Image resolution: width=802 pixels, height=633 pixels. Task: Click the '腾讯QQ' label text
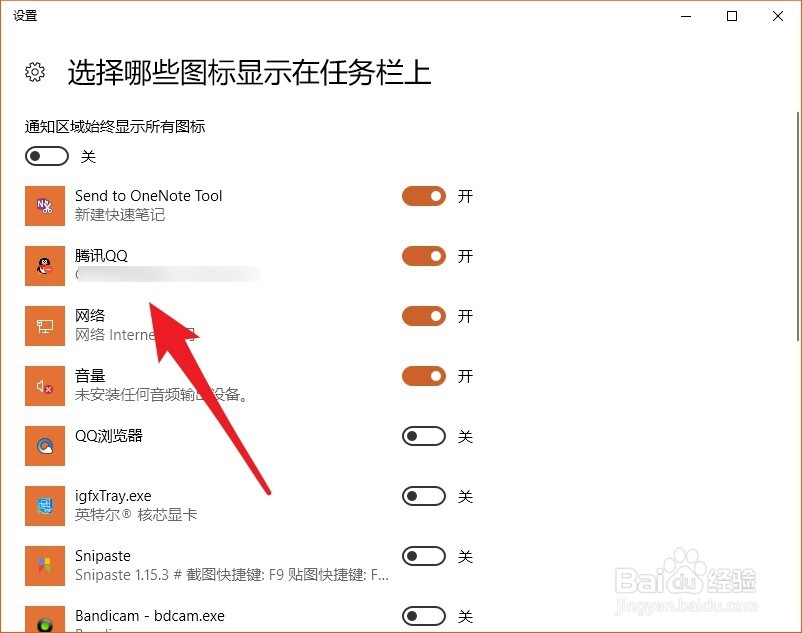(x=101, y=256)
